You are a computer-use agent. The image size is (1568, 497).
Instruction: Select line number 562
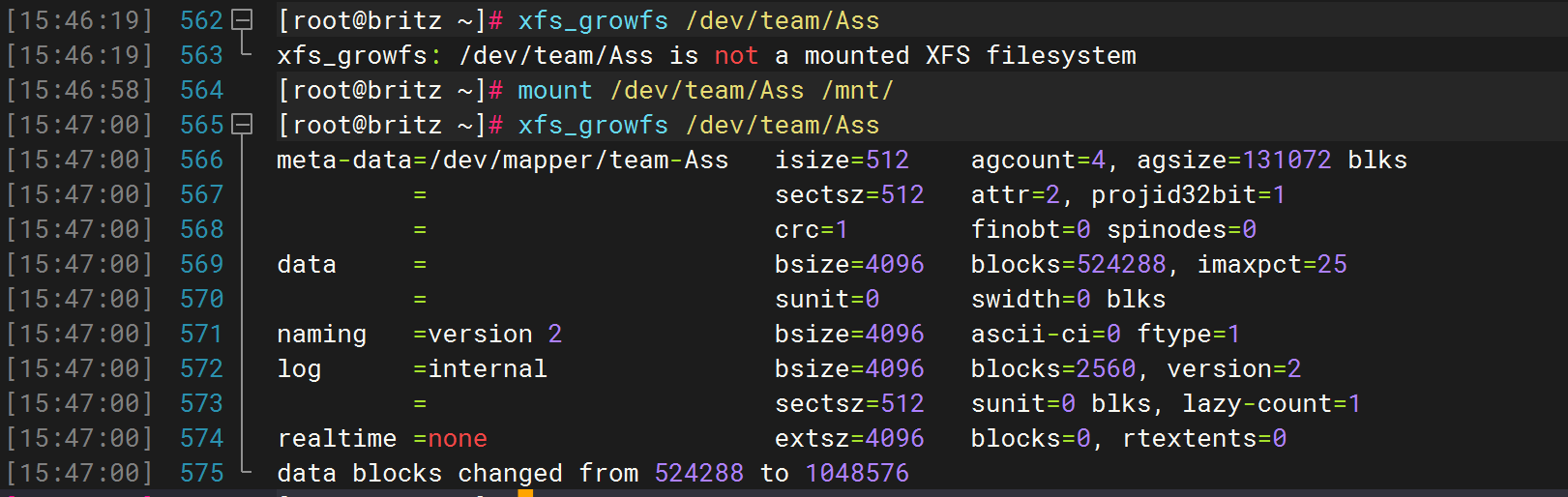201,20
